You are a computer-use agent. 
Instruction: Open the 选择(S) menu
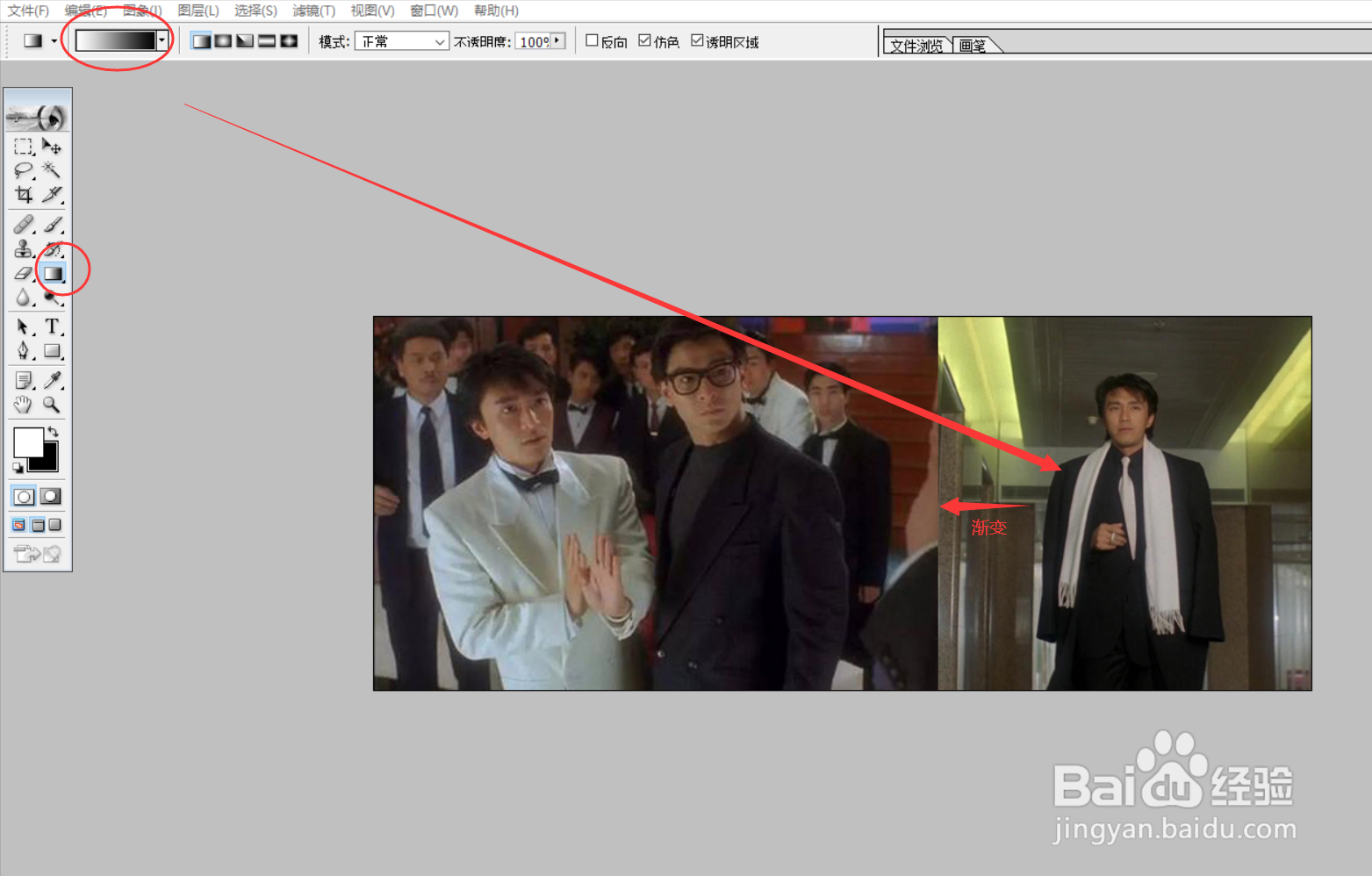coord(255,11)
